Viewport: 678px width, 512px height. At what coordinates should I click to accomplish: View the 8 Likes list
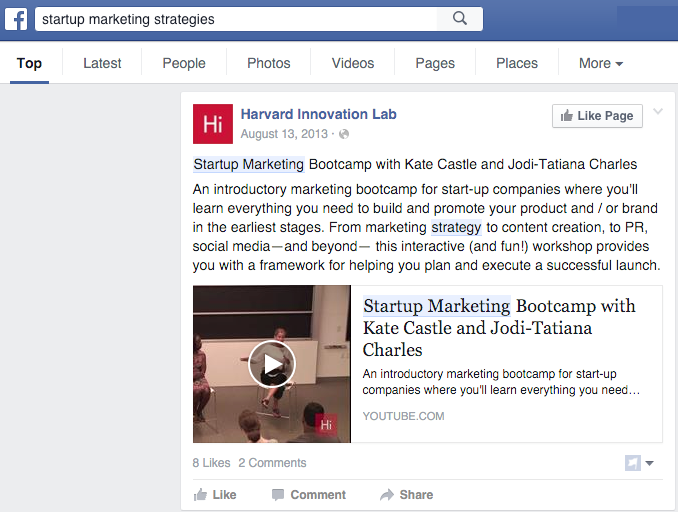point(211,463)
